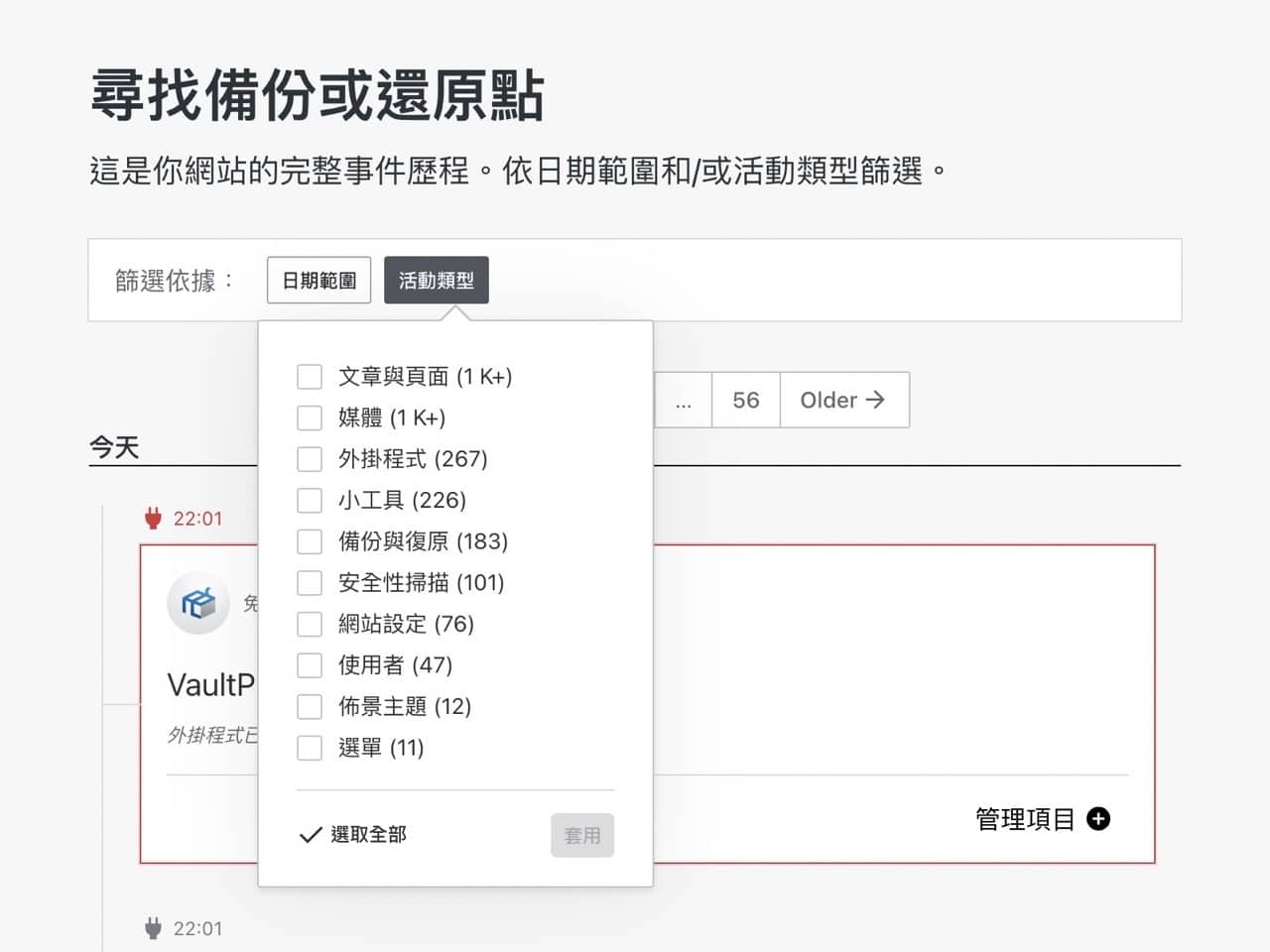This screenshot has height=952, width=1270.
Task: Click the VaultPress avatar icon
Action: coord(198,603)
